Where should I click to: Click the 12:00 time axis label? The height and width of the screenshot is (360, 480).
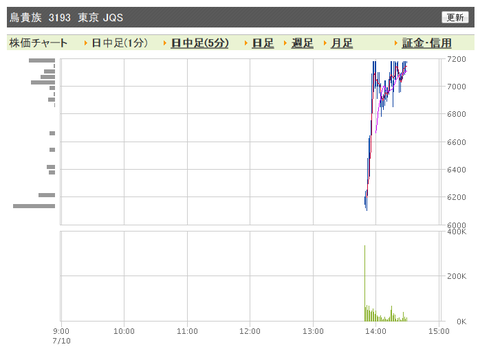pyautogui.click(x=250, y=331)
